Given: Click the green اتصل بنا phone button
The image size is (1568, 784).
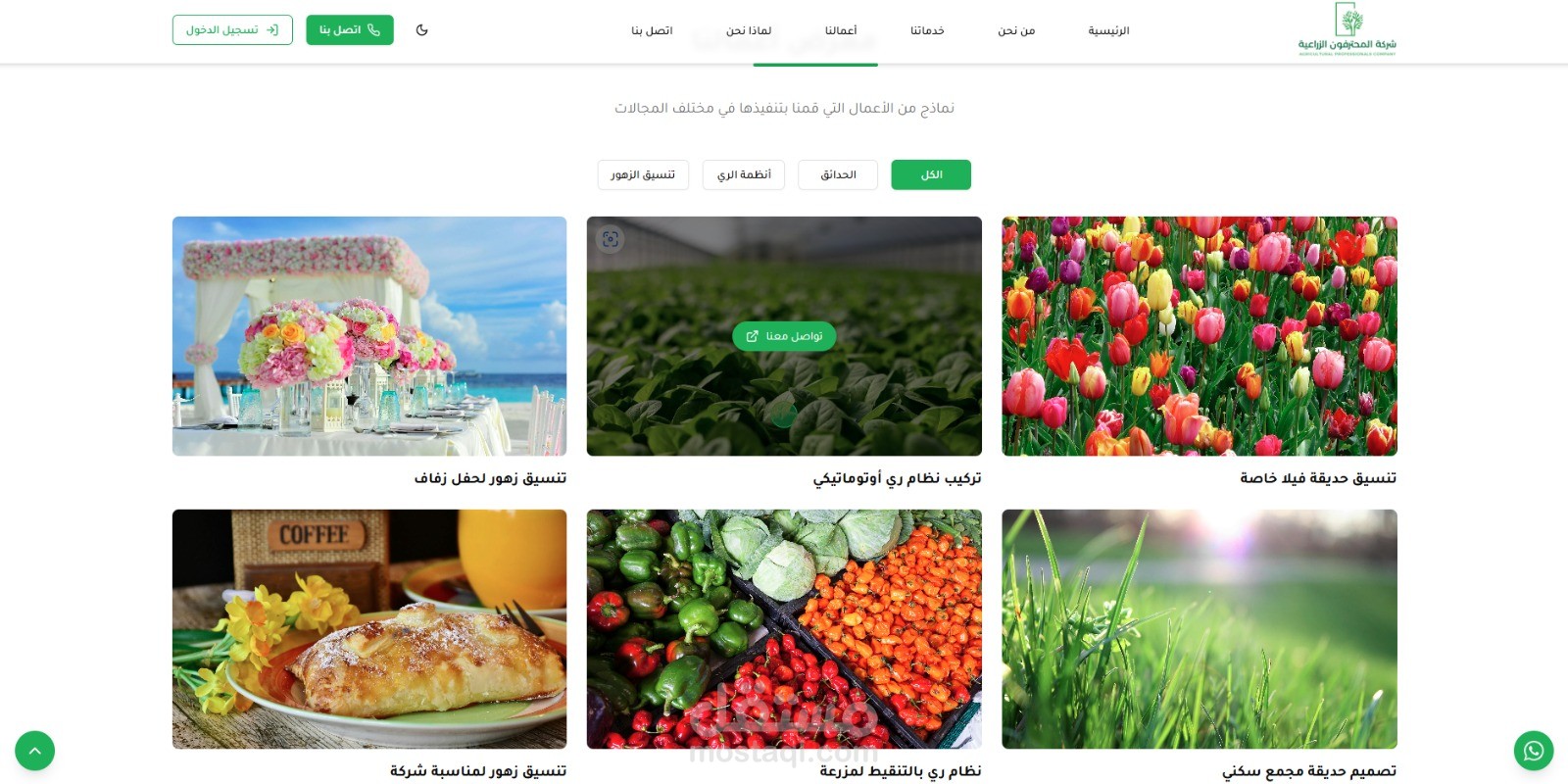Looking at the screenshot, I should [350, 30].
